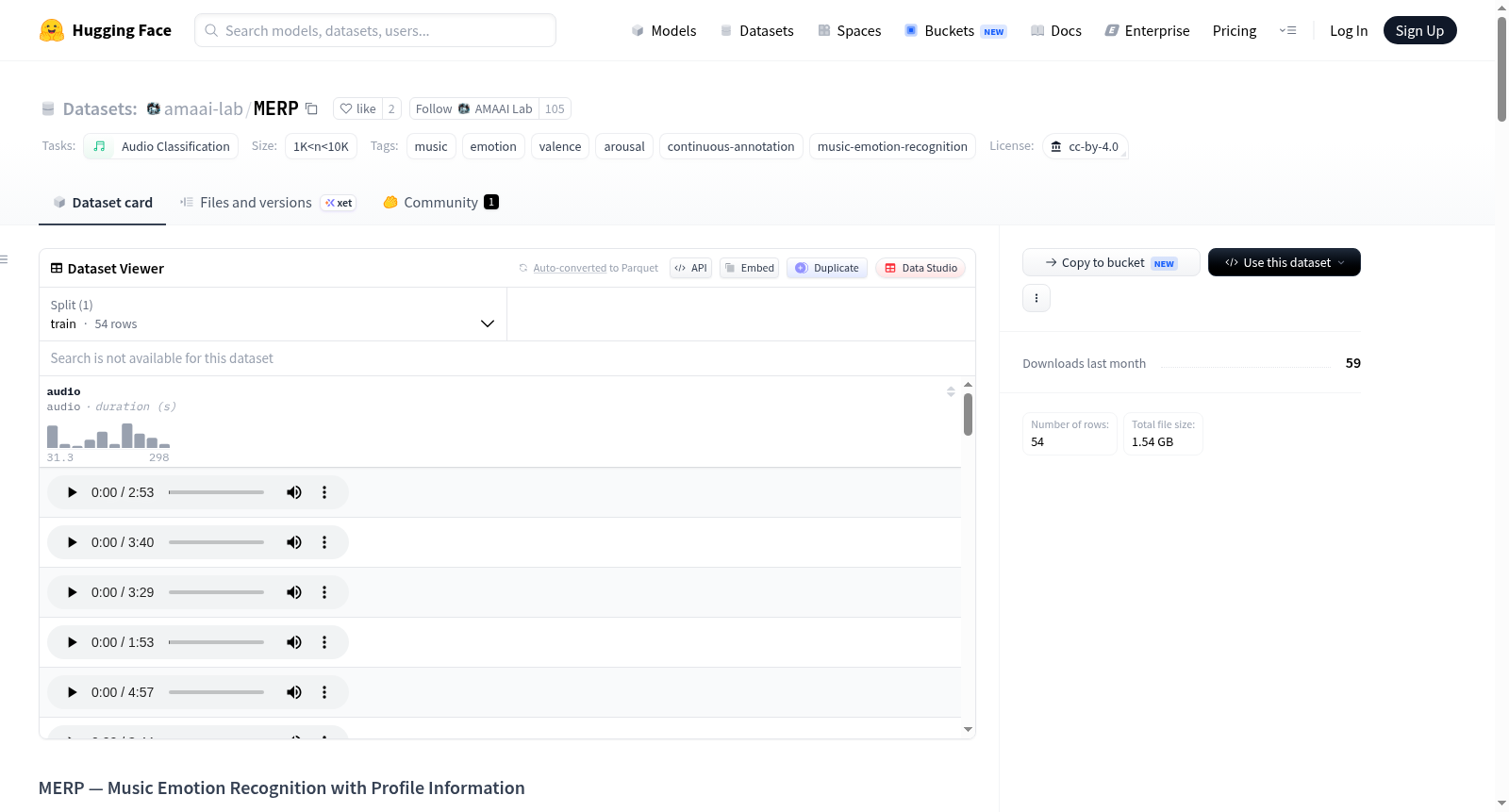
Task: Expand the Split train dropdown
Action: [273, 314]
